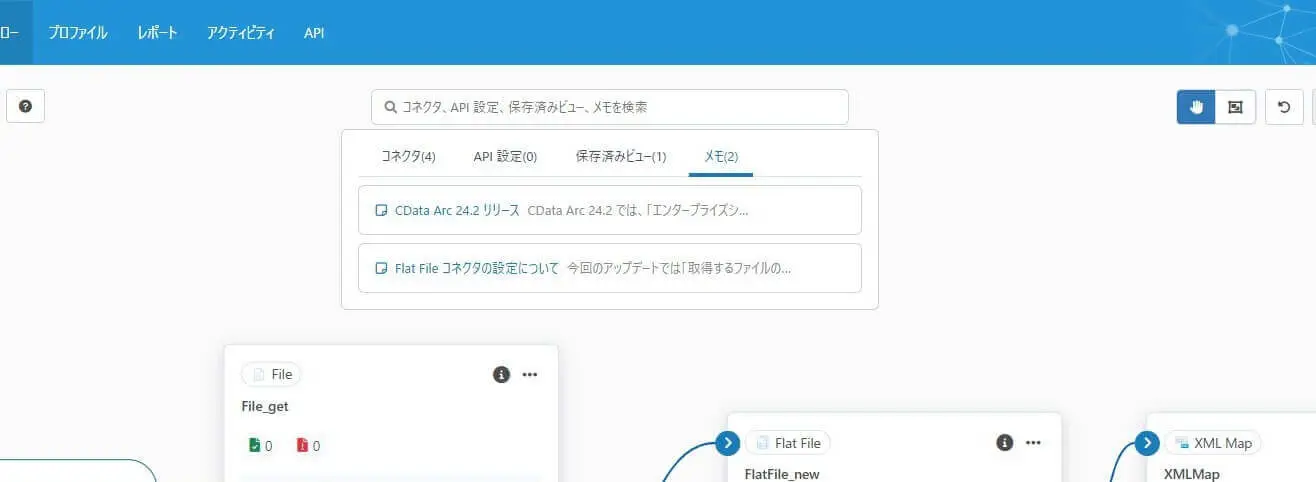Click the help question mark icon
Viewport: 1316px width, 482px height.
(x=26, y=106)
